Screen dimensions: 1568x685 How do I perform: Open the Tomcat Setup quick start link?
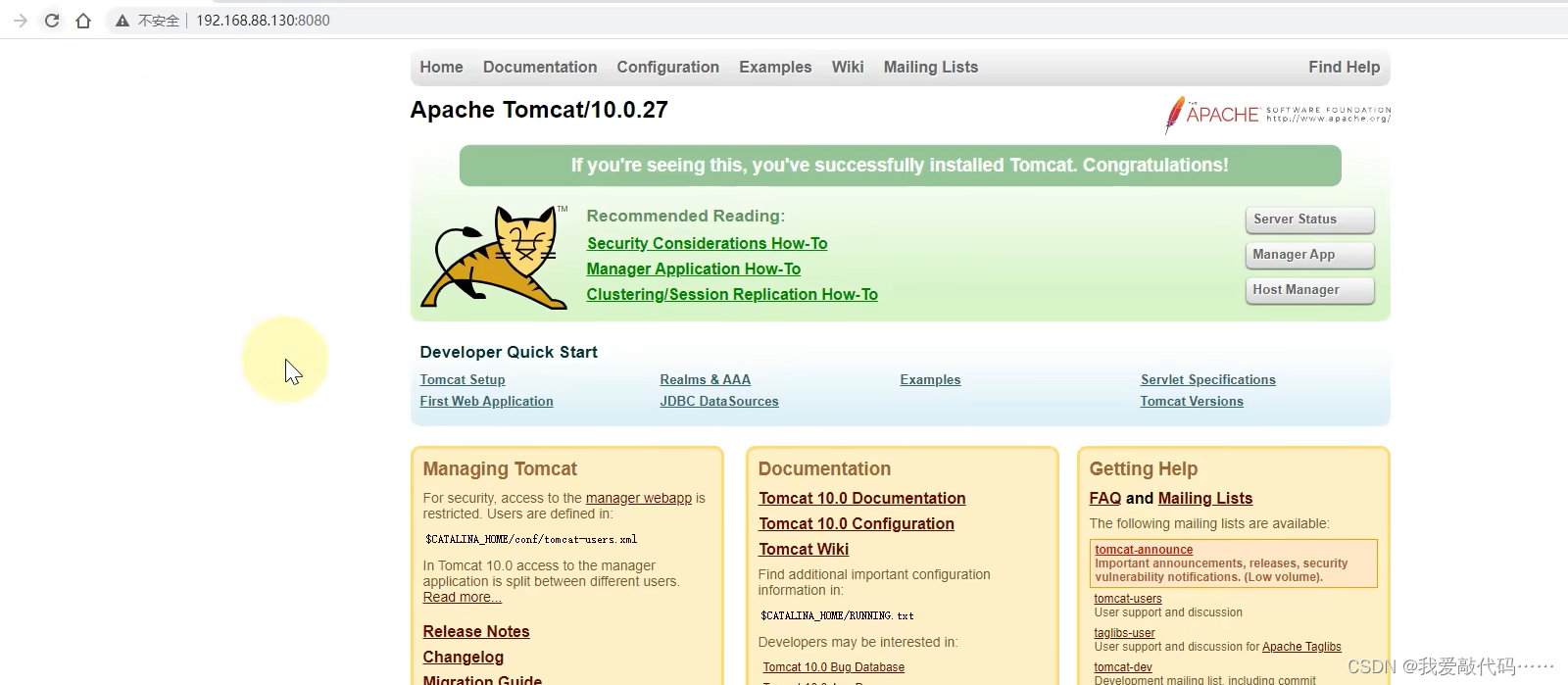click(x=463, y=379)
